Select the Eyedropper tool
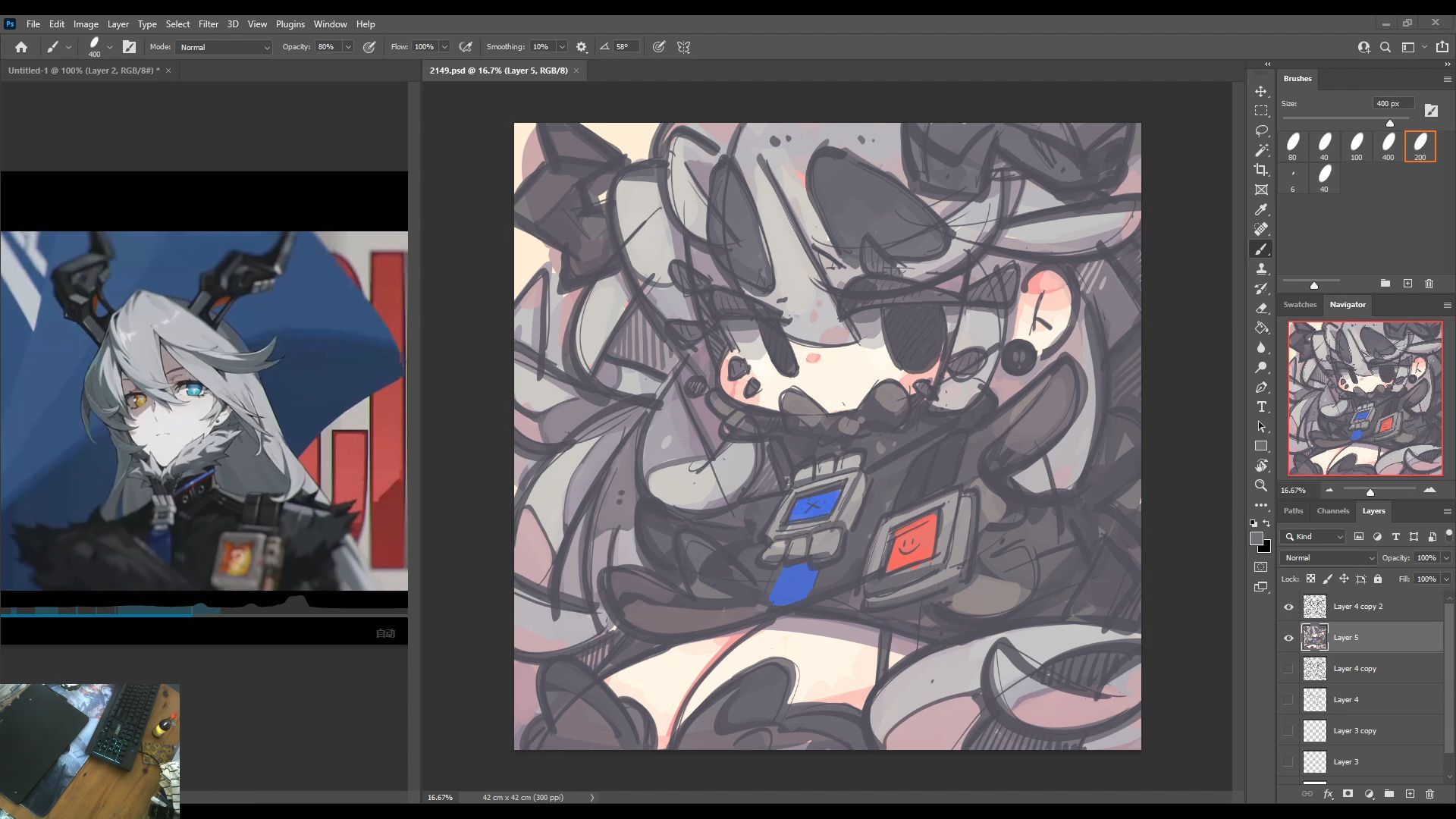1456x819 pixels. (x=1261, y=209)
